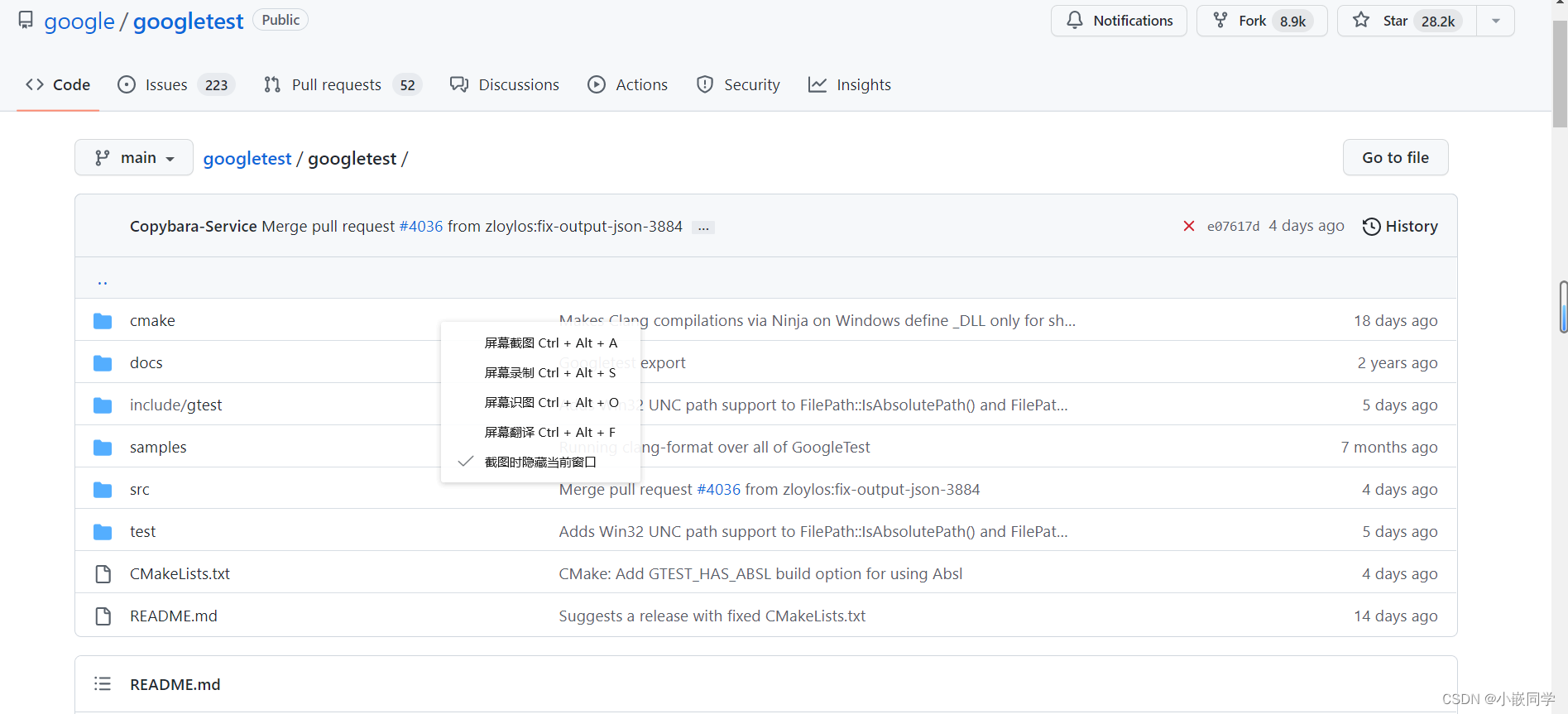Open the include/gtest folder link
The image size is (1568, 714).
tap(175, 405)
